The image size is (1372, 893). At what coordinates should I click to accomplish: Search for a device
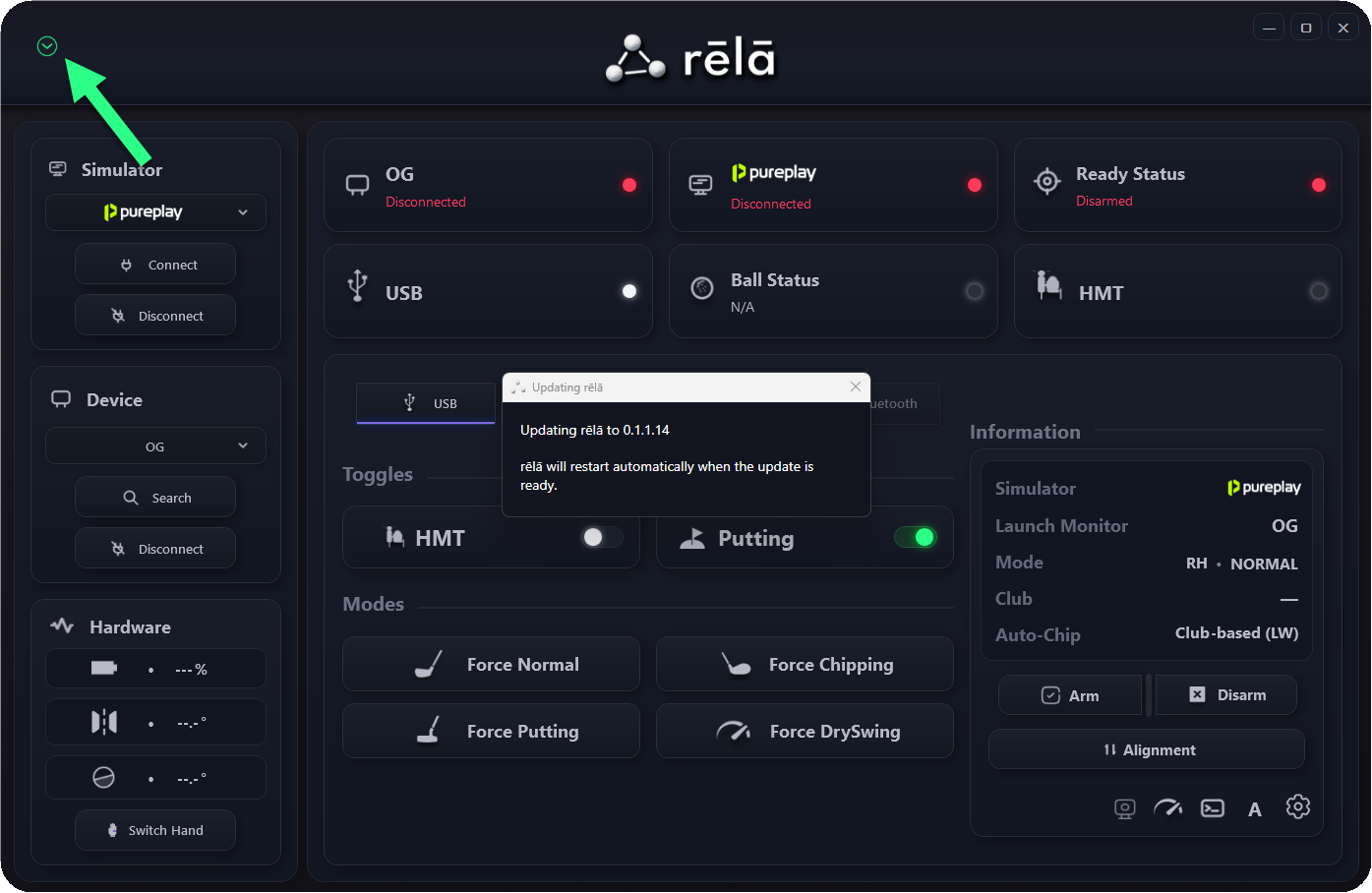click(155, 498)
